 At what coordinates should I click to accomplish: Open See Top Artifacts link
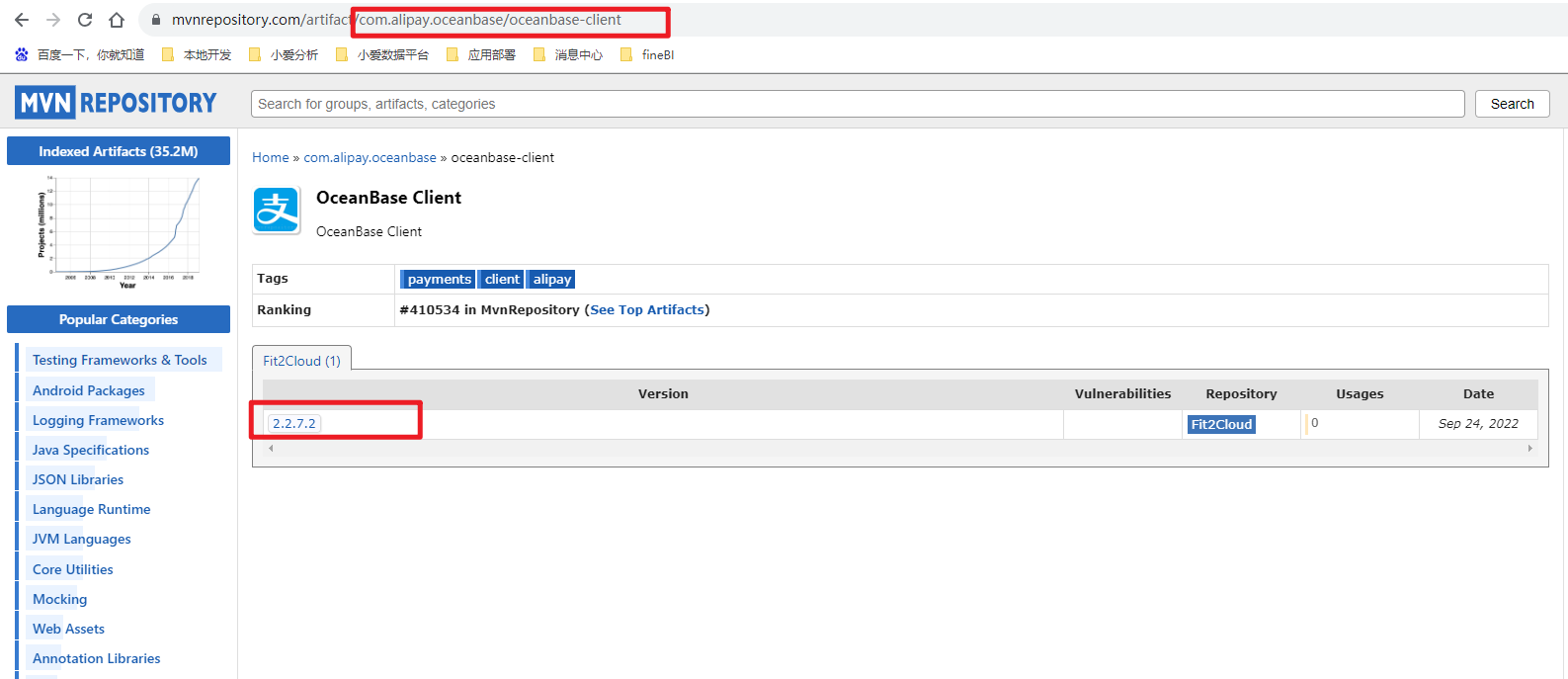coord(647,309)
